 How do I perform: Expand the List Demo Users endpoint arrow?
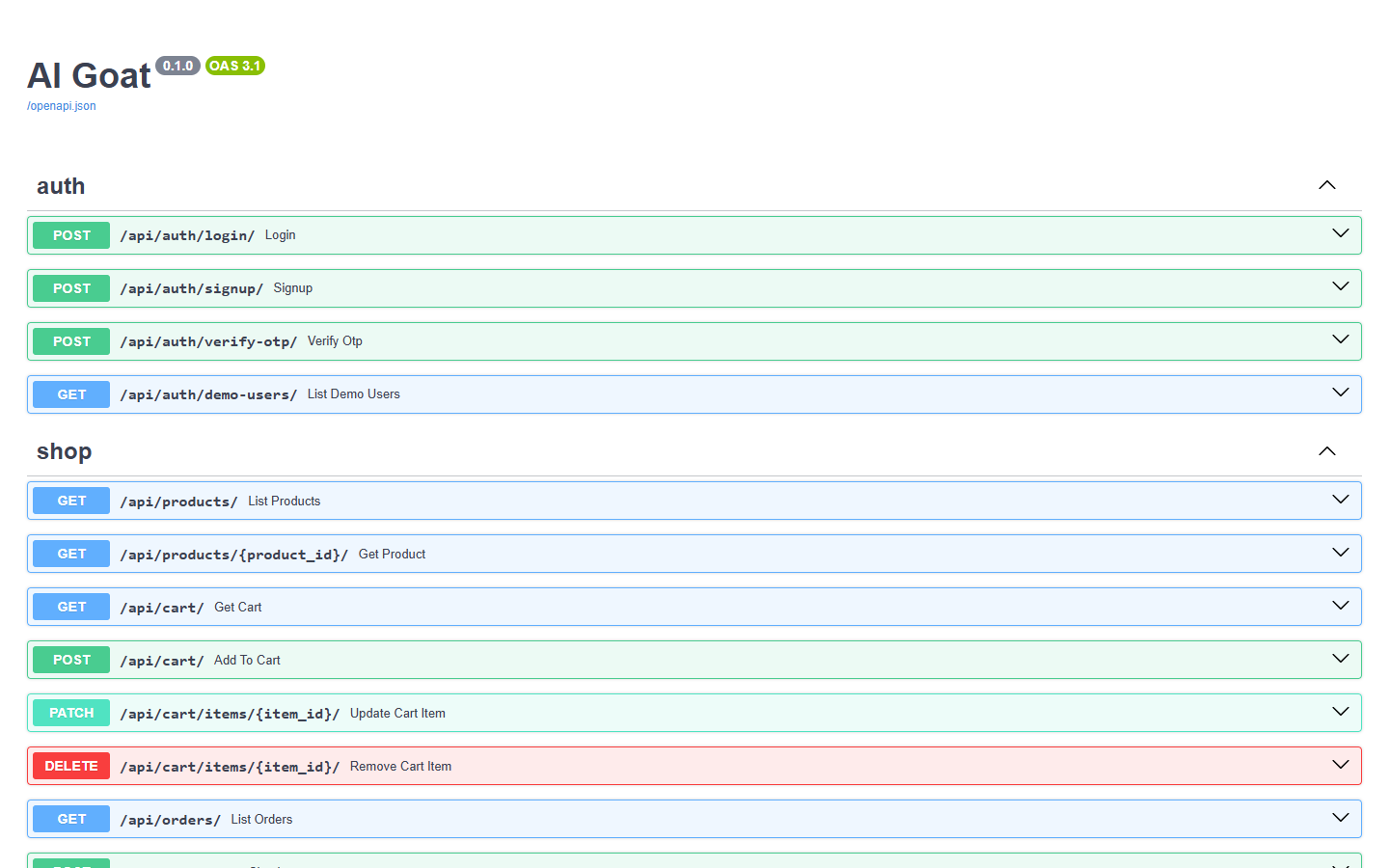[x=1341, y=393]
